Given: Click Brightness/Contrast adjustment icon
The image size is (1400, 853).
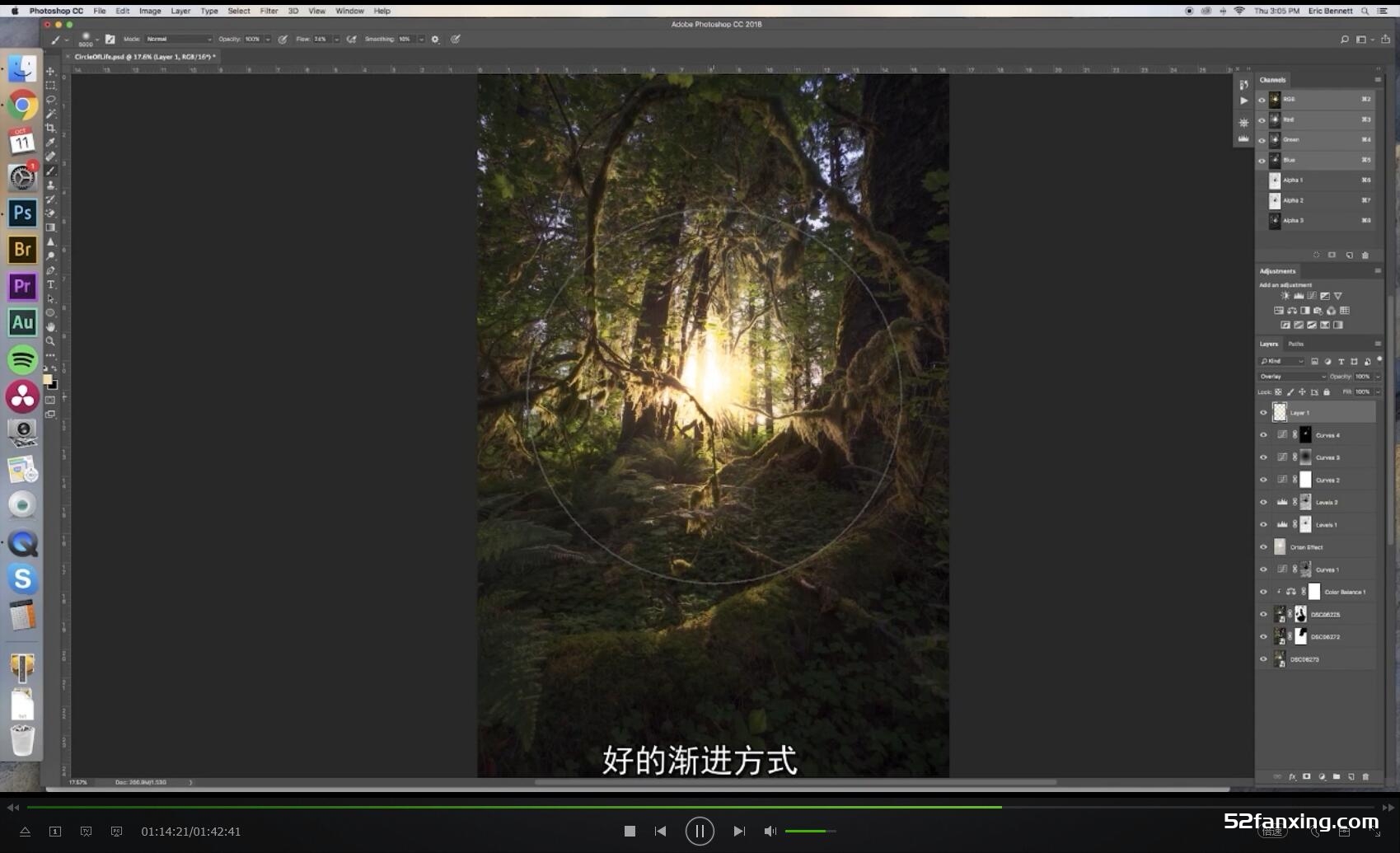Looking at the screenshot, I should click(x=1285, y=296).
